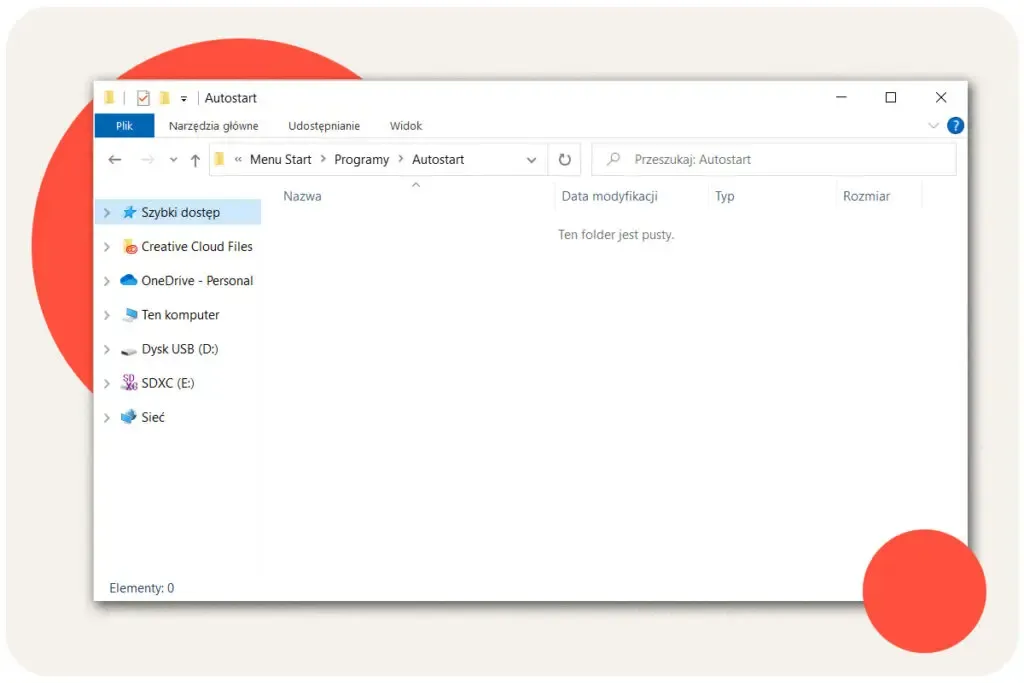This screenshot has width=1024, height=683.
Task: Click the magnifier icon in the search box
Action: point(612,159)
